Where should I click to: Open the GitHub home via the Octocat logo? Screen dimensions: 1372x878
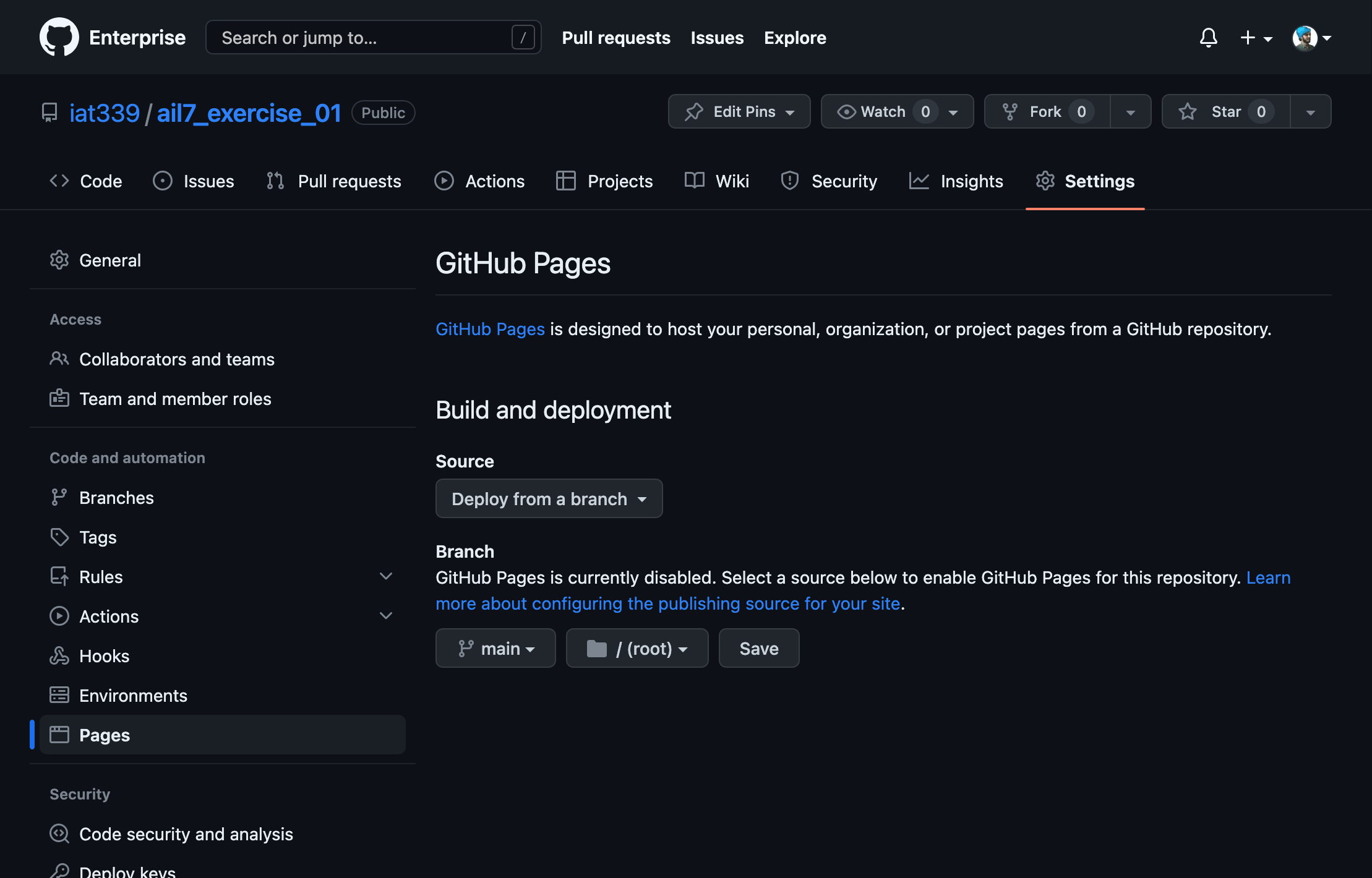(x=59, y=36)
